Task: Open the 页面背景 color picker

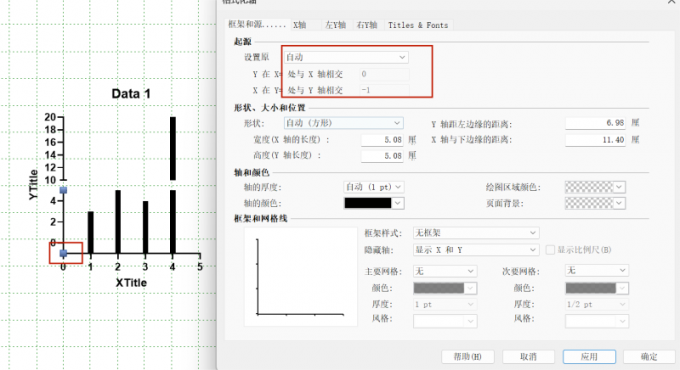Action: click(595, 203)
